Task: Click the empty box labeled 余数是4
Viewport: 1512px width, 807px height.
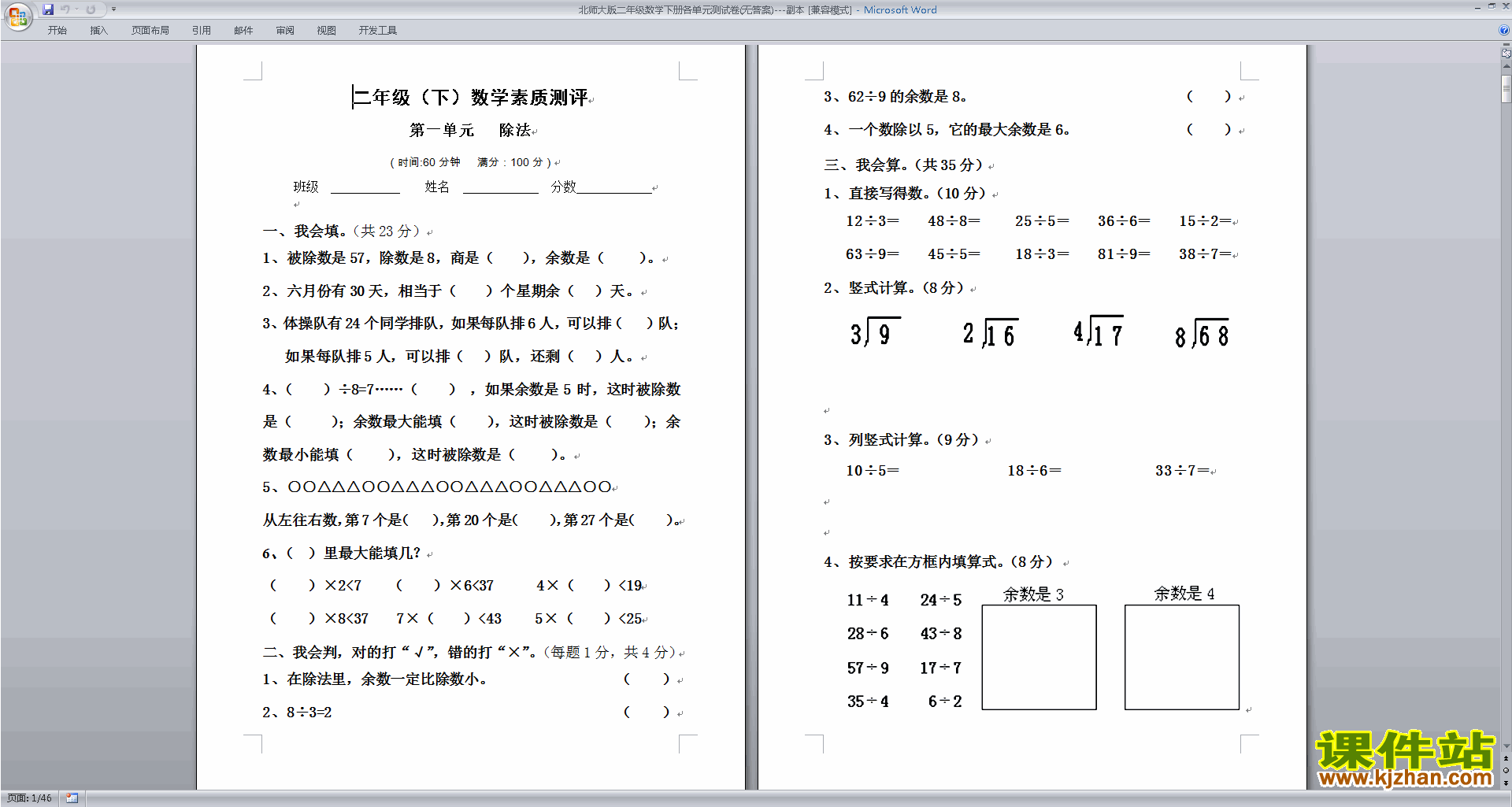Action: 1182,657
